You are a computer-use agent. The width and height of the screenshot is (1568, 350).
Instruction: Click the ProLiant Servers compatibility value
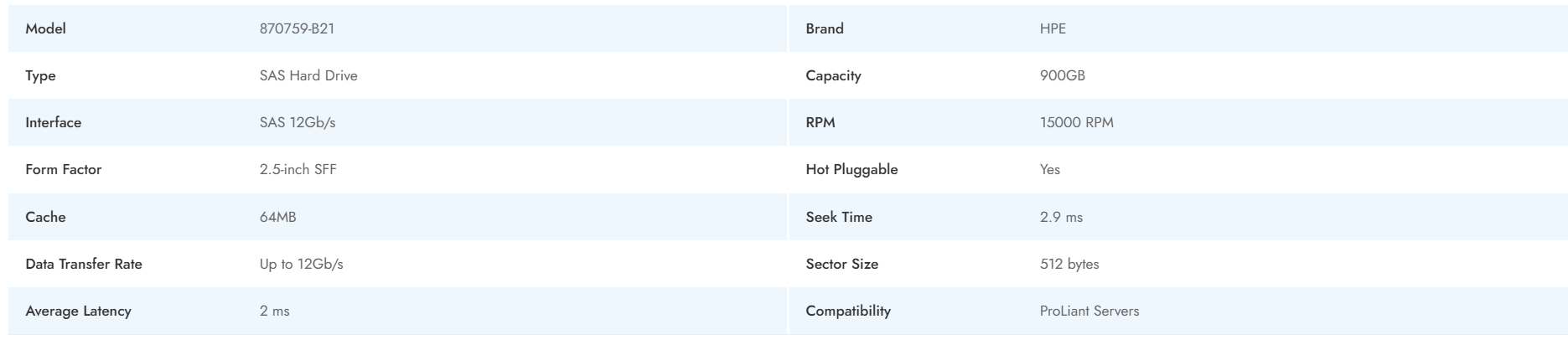point(1089,311)
